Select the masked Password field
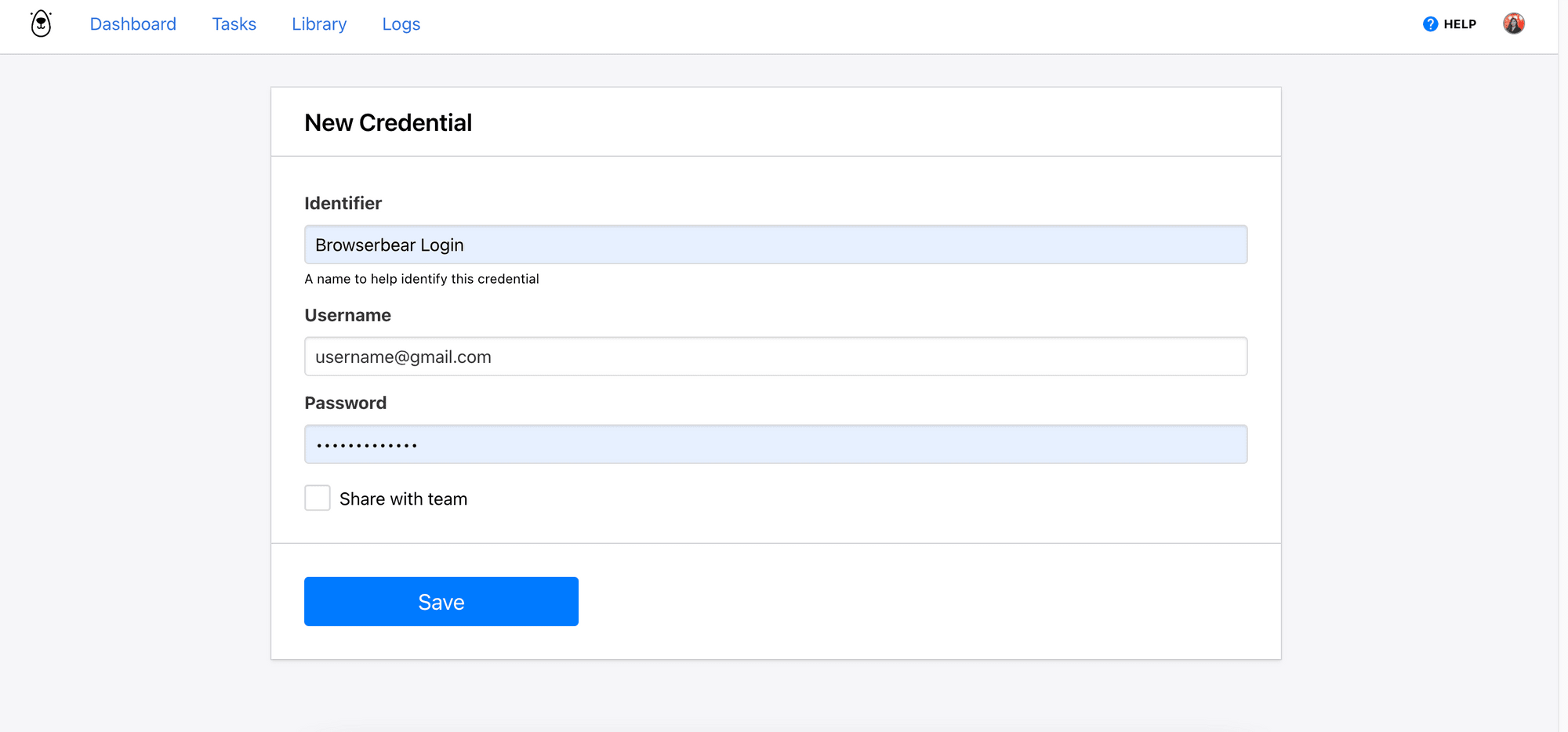This screenshot has width=1568, height=732. (x=775, y=444)
